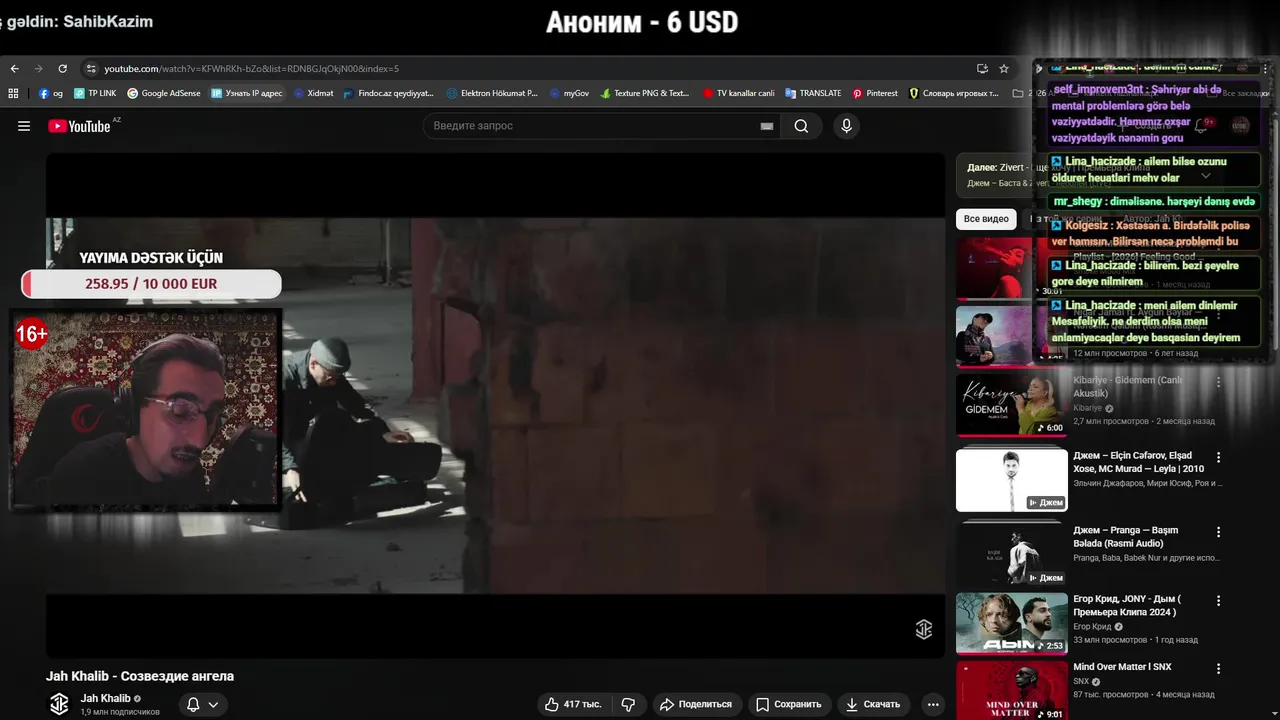Click the Kibariye channel name under Gidemem

click(x=1087, y=408)
